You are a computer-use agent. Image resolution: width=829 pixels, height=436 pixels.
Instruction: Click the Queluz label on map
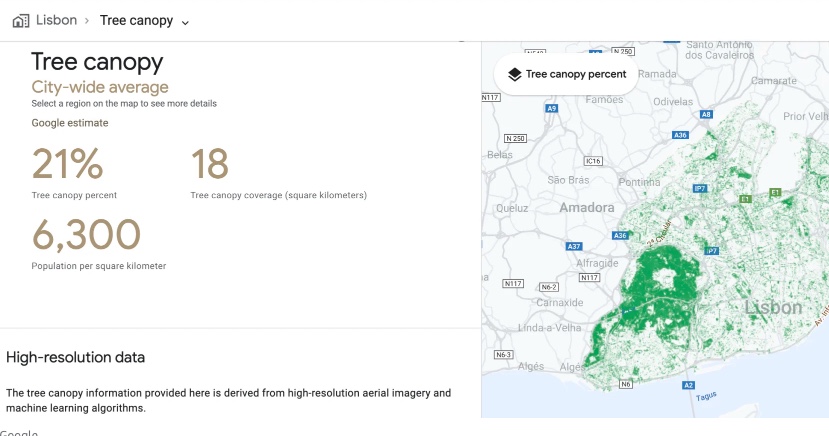(x=512, y=208)
